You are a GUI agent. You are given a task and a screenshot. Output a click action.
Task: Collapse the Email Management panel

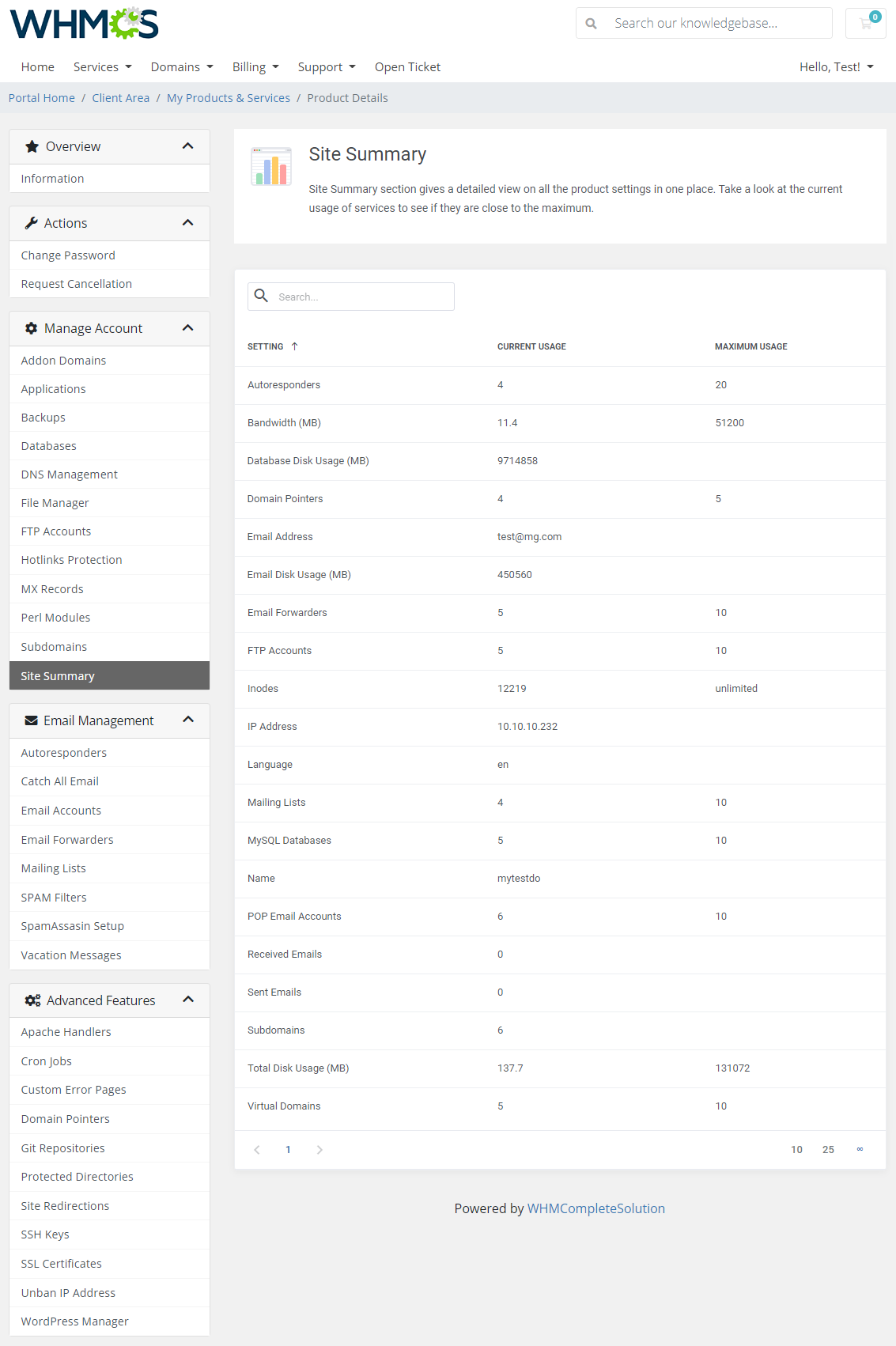pyautogui.click(x=187, y=720)
